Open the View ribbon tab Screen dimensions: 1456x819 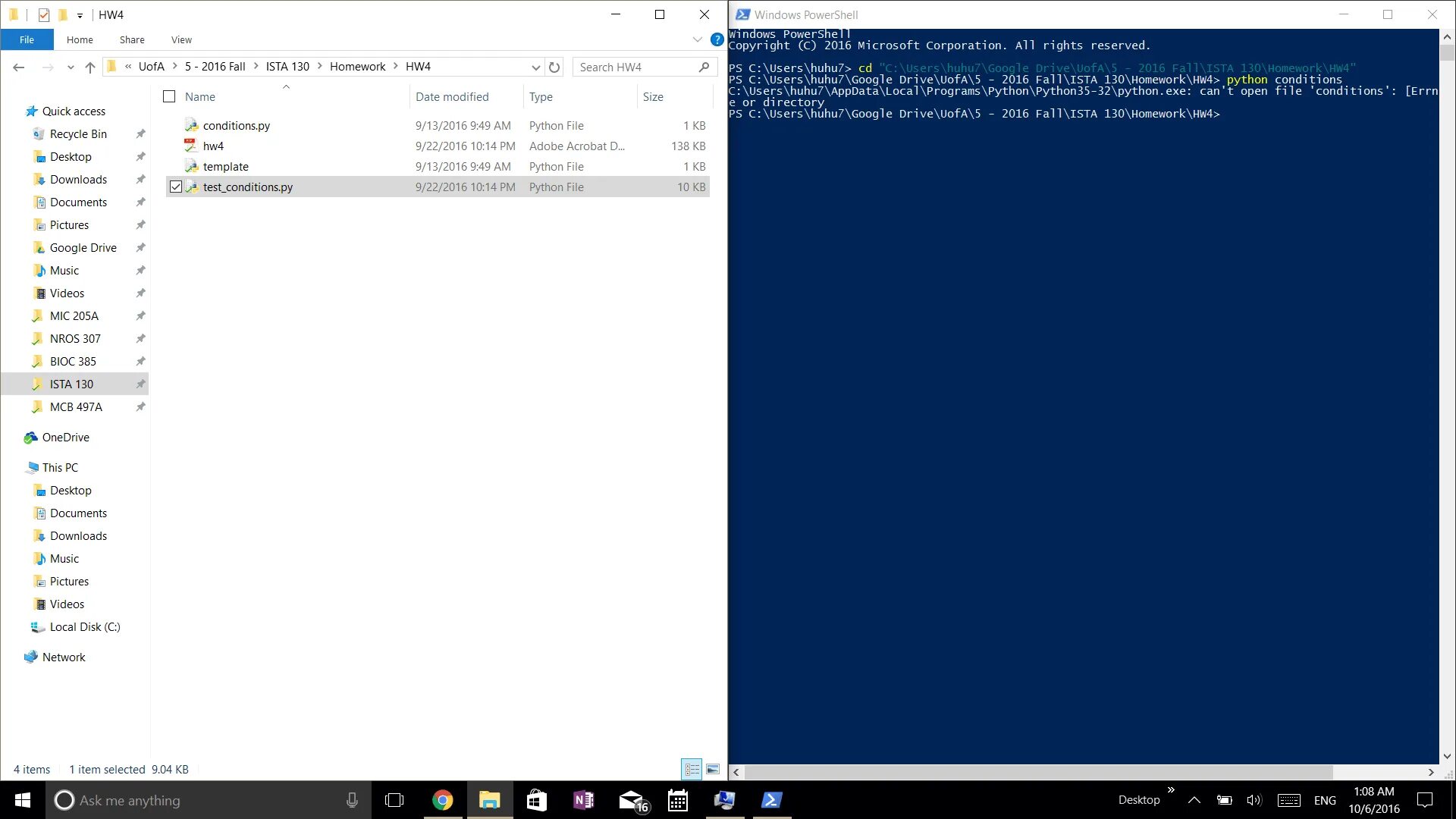(x=181, y=39)
